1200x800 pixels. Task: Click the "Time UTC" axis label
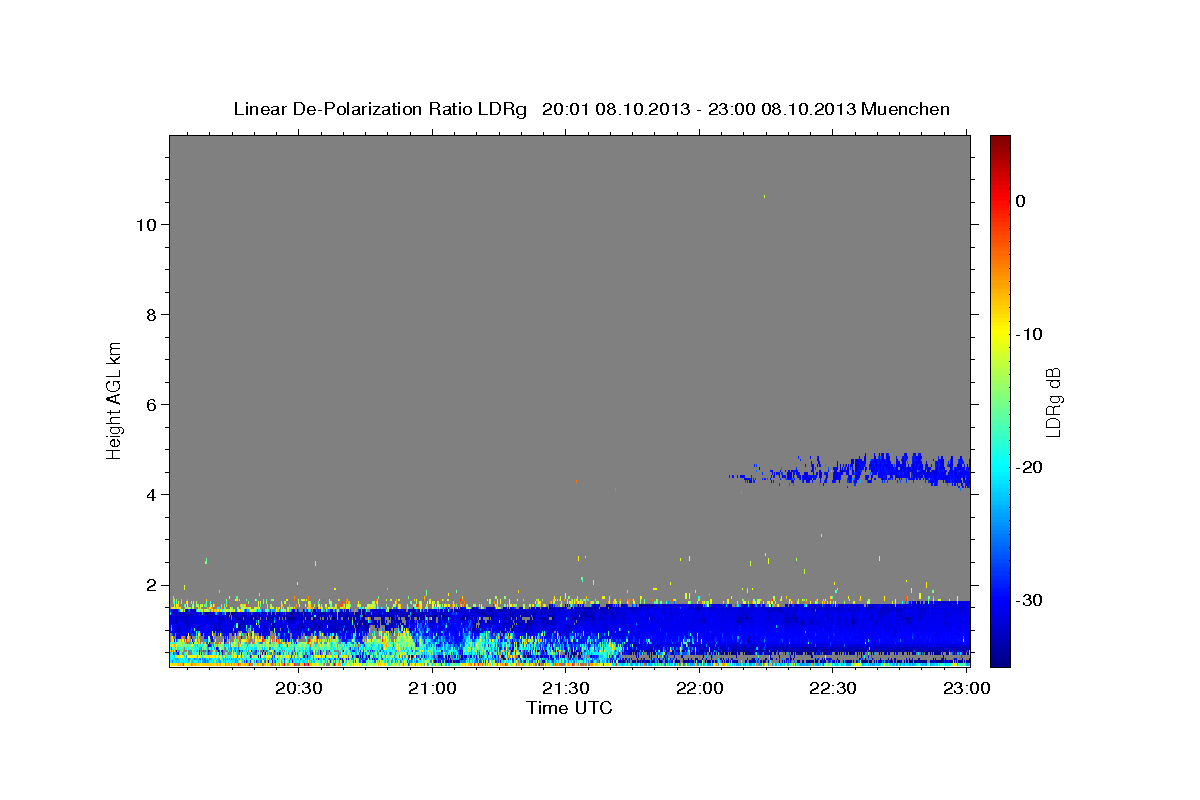[x=569, y=708]
